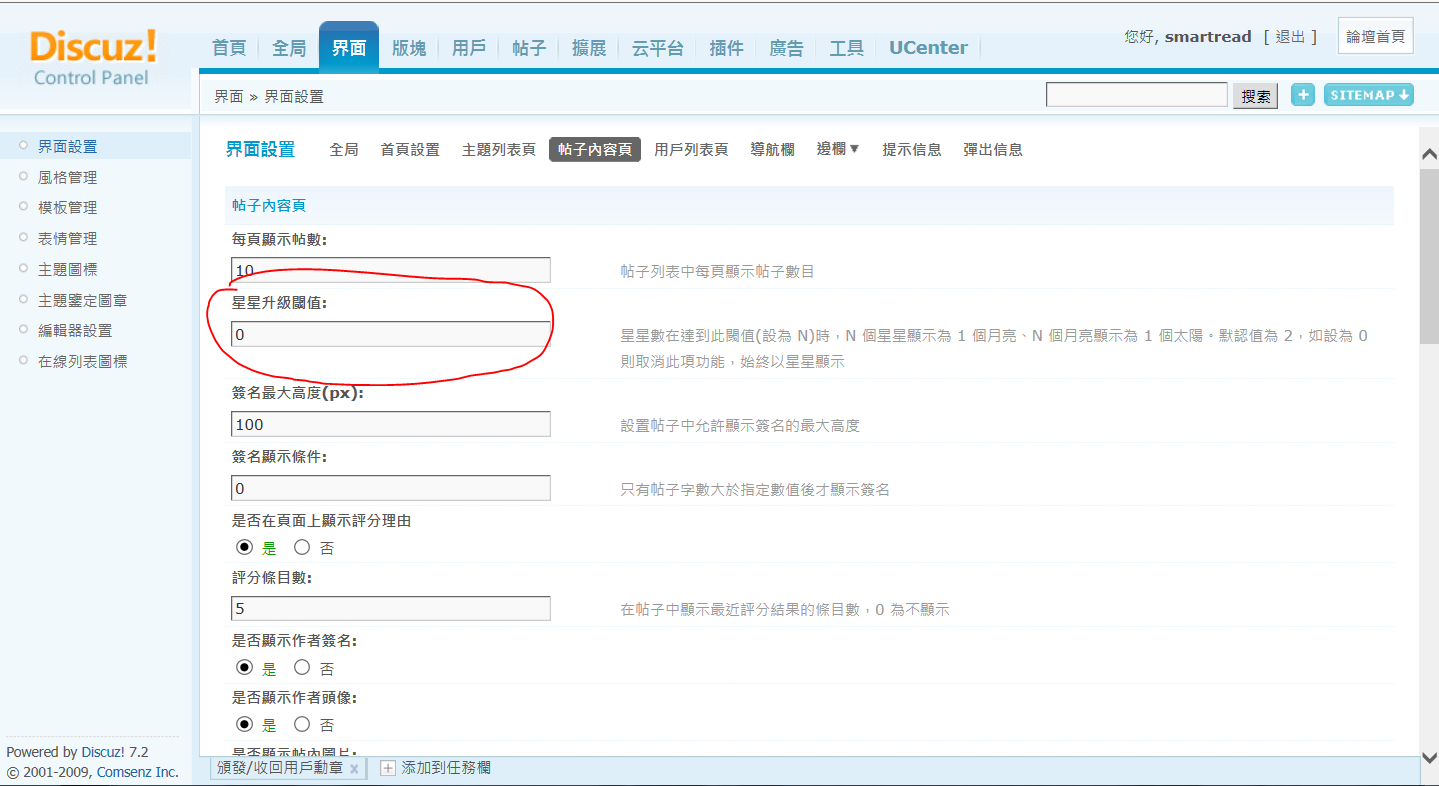
Task: Select 否 for 是否在頁面上顯示評分理由
Action: tap(302, 547)
